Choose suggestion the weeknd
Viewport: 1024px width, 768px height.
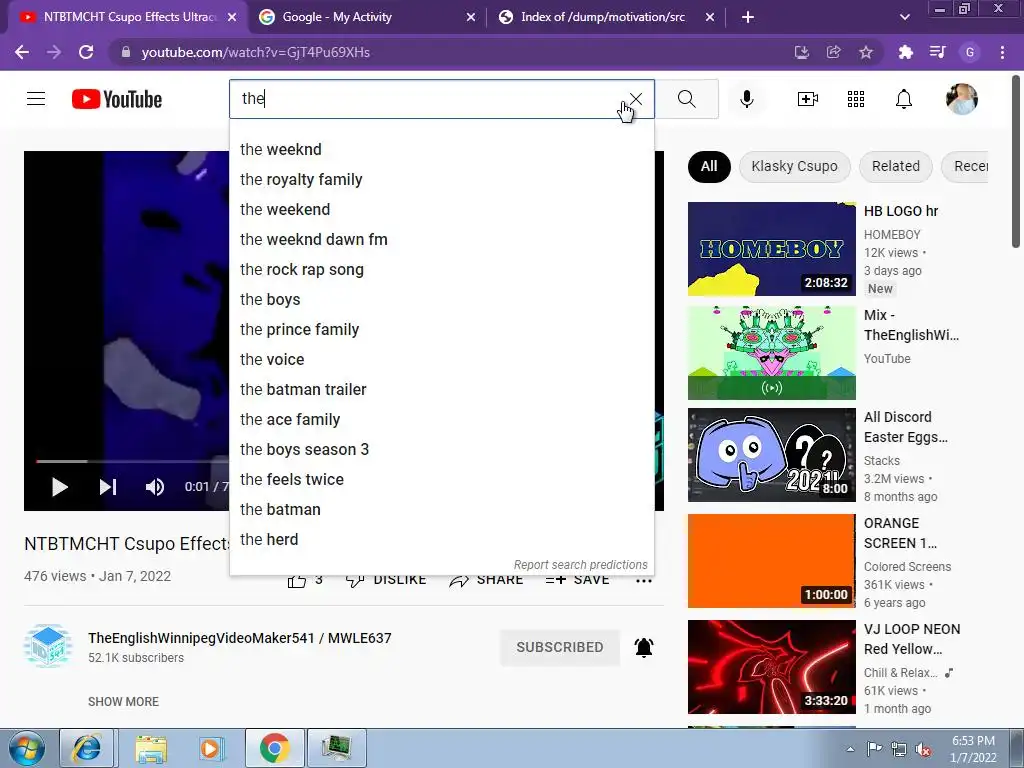(x=441, y=150)
